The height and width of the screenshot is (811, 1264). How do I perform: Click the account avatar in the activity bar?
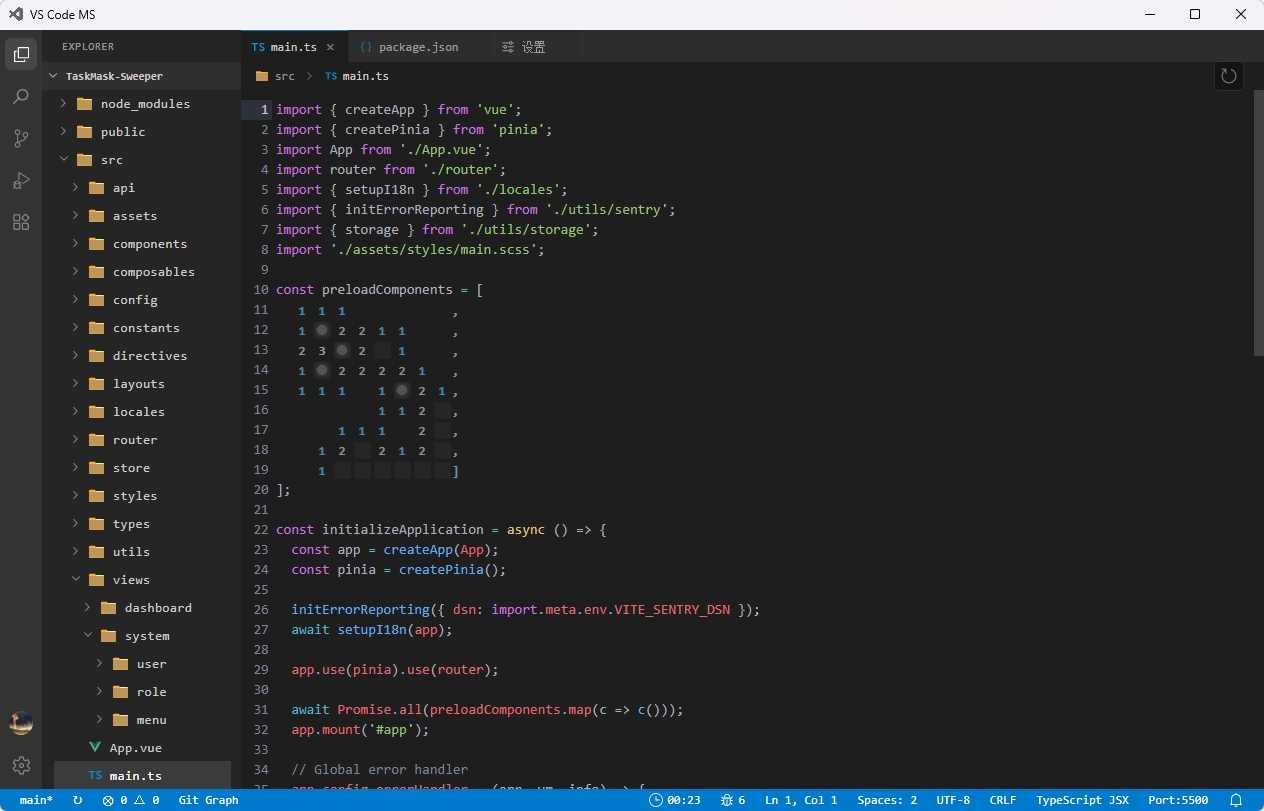pos(21,723)
